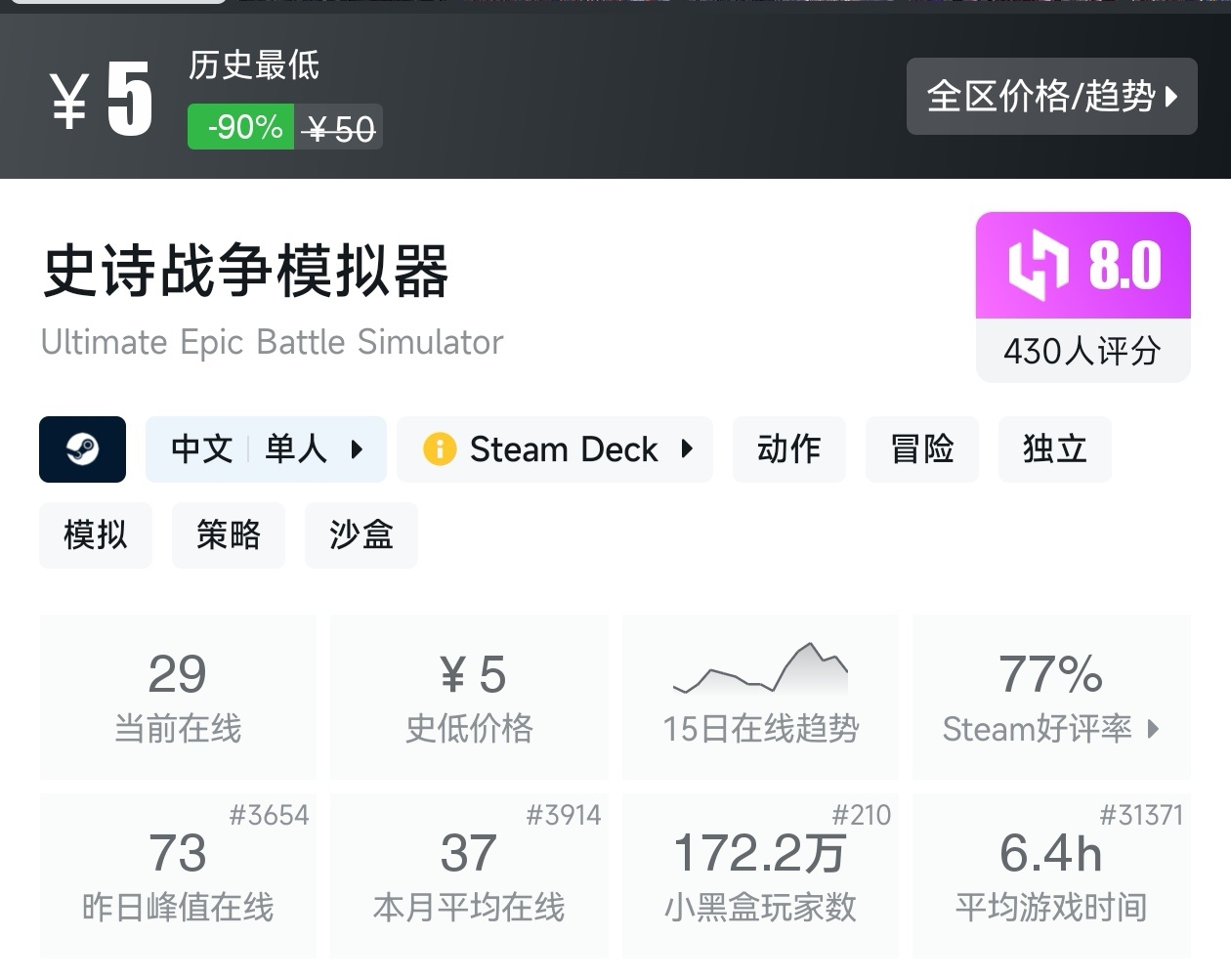The width and height of the screenshot is (1231, 980).
Task: Tap the 史低价格 ¥5 stat card
Action: pyautogui.click(x=469, y=697)
